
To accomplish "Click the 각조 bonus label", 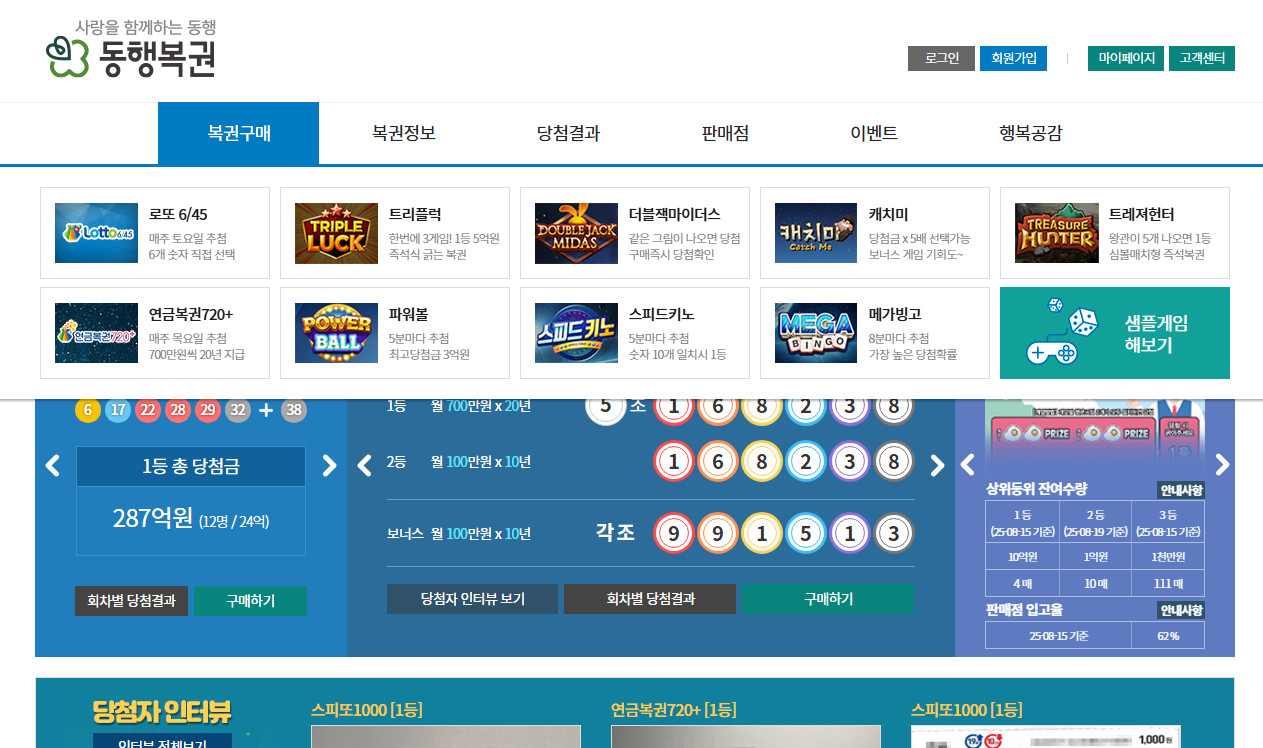I will click(615, 532).
